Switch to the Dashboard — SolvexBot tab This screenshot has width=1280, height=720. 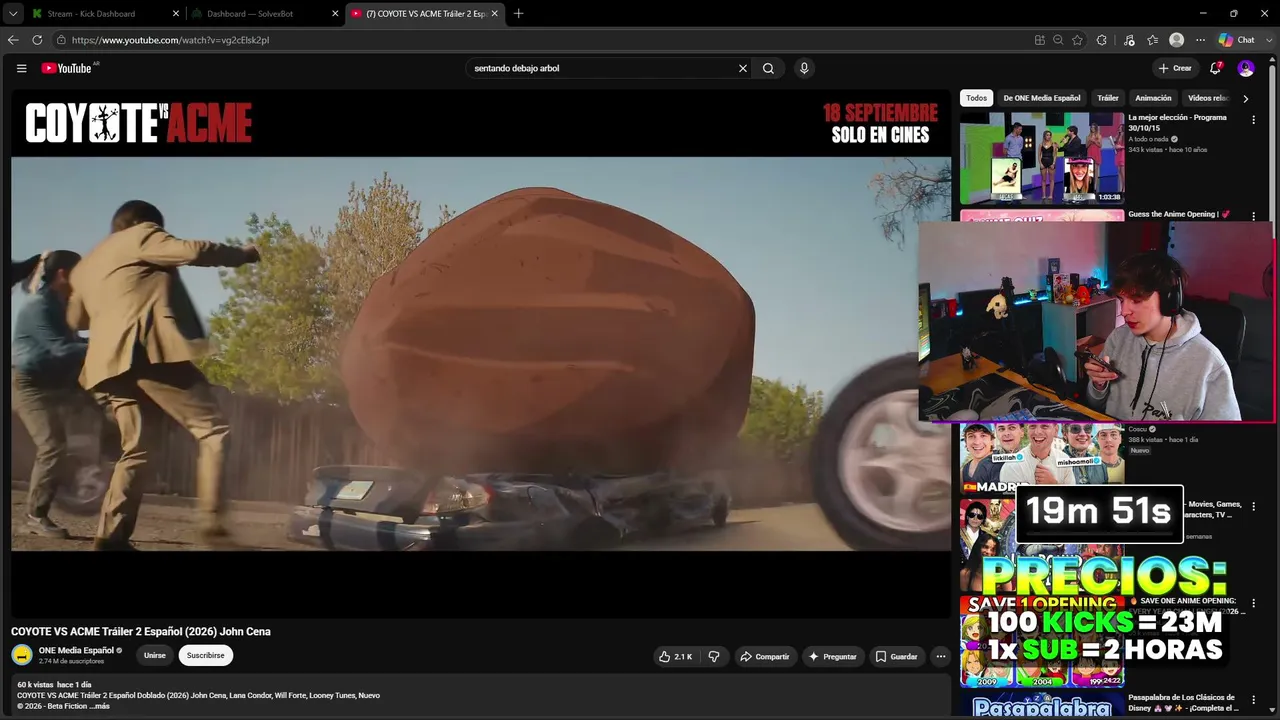pos(265,14)
